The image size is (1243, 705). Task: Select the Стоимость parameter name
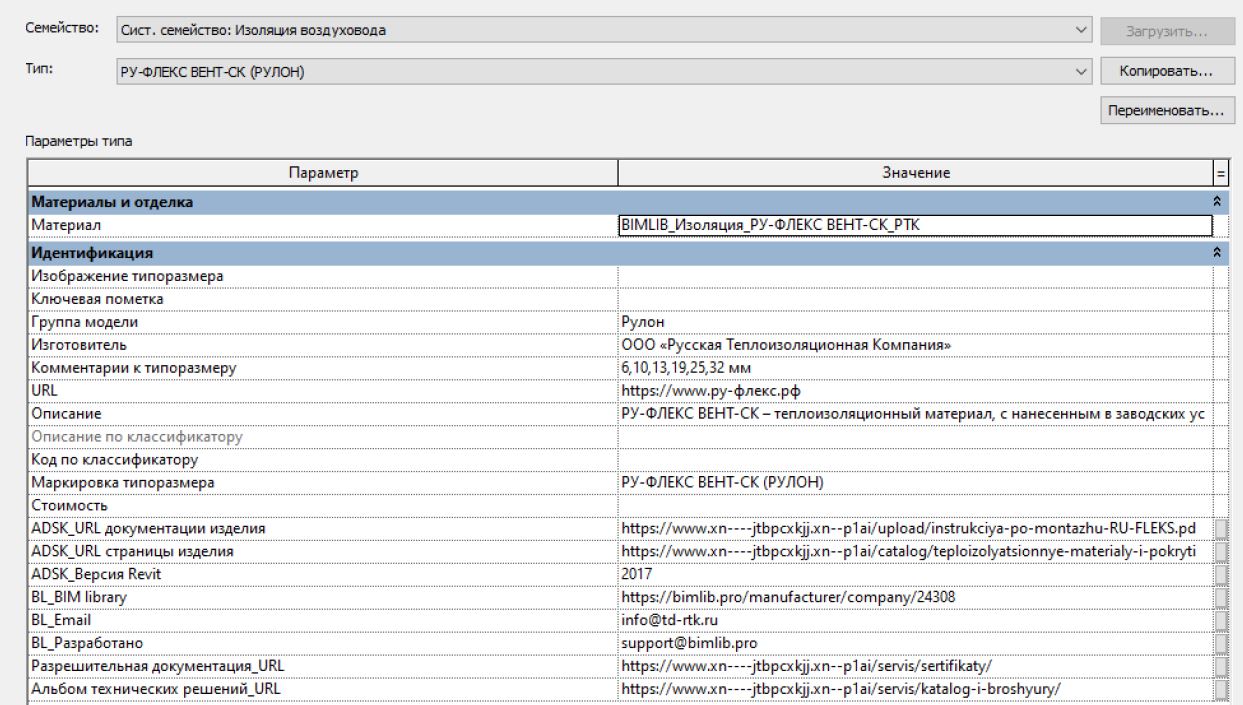(69, 507)
